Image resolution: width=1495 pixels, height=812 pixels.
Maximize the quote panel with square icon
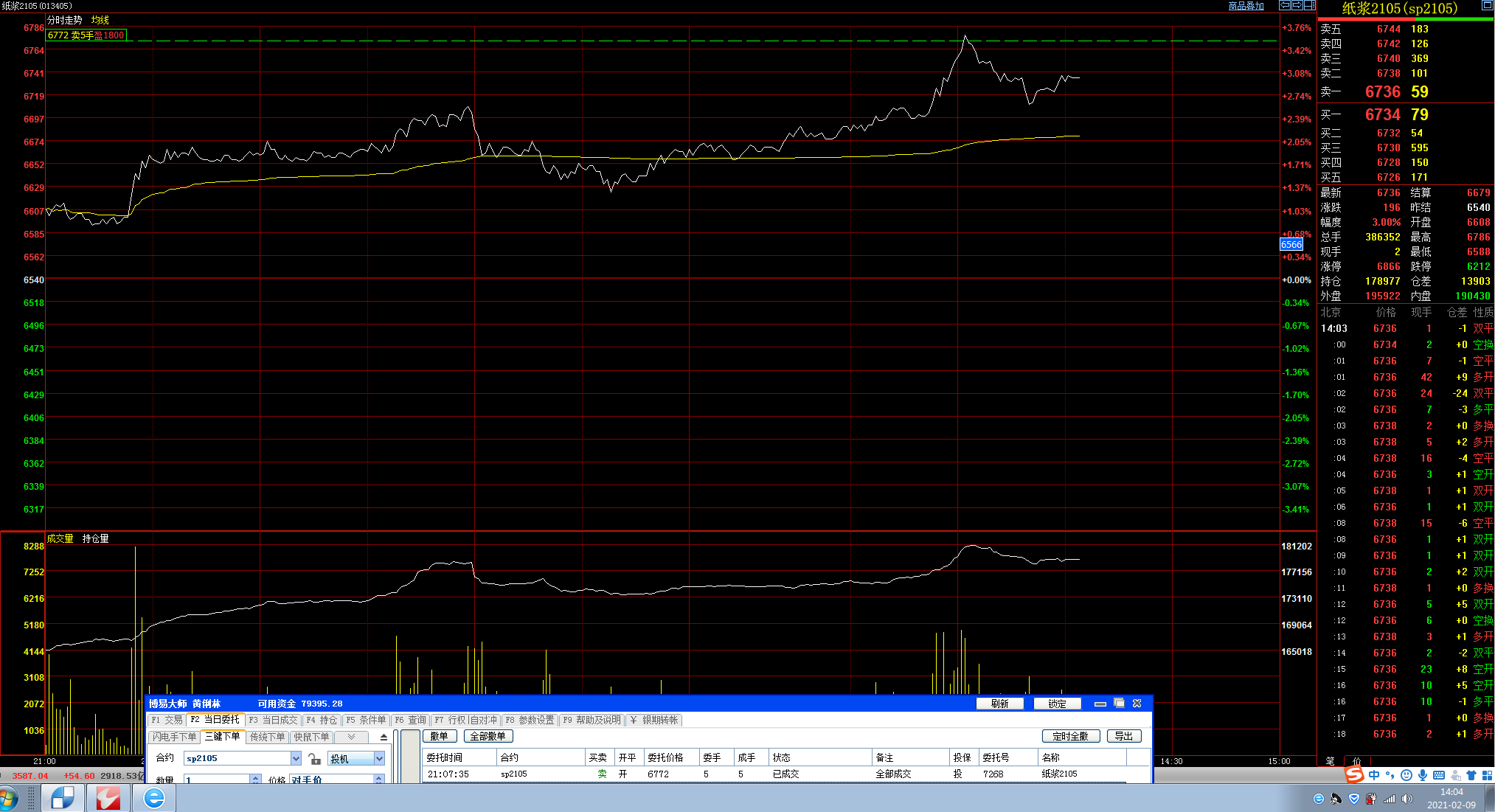click(x=1487, y=5)
